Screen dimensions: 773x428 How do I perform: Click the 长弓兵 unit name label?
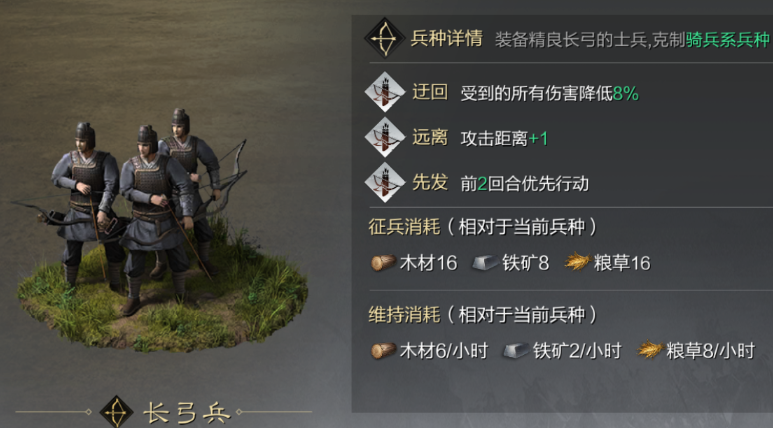(x=187, y=413)
